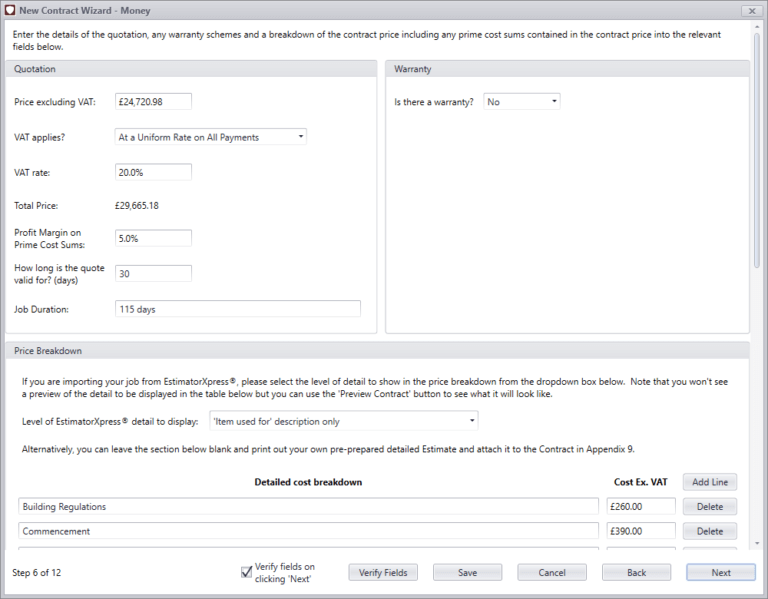Image resolution: width=768 pixels, height=599 pixels.
Task: Click the wizard app icon in title bar
Action: coord(10,9)
